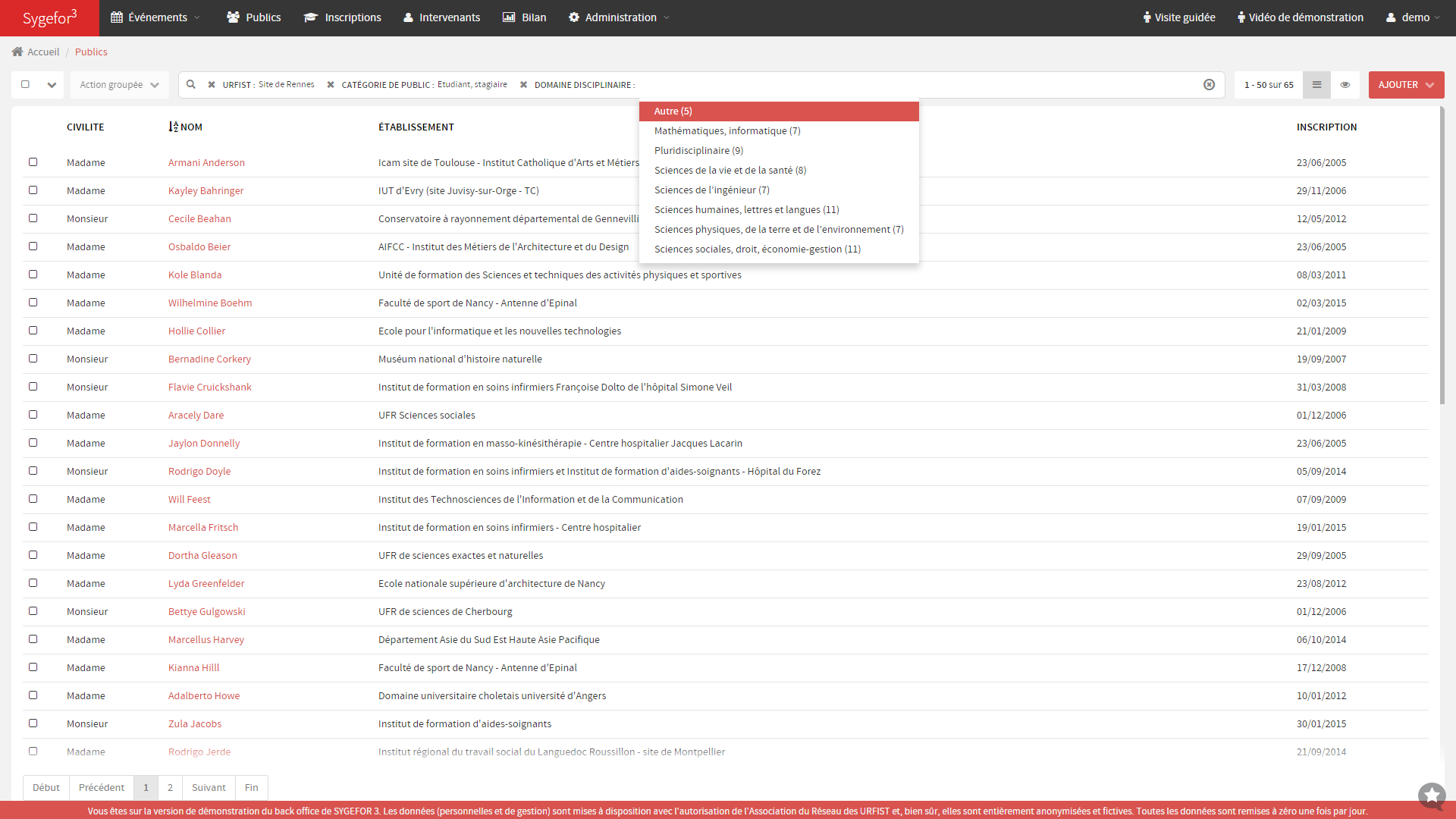Click the star icon at bottom right

[1432, 795]
